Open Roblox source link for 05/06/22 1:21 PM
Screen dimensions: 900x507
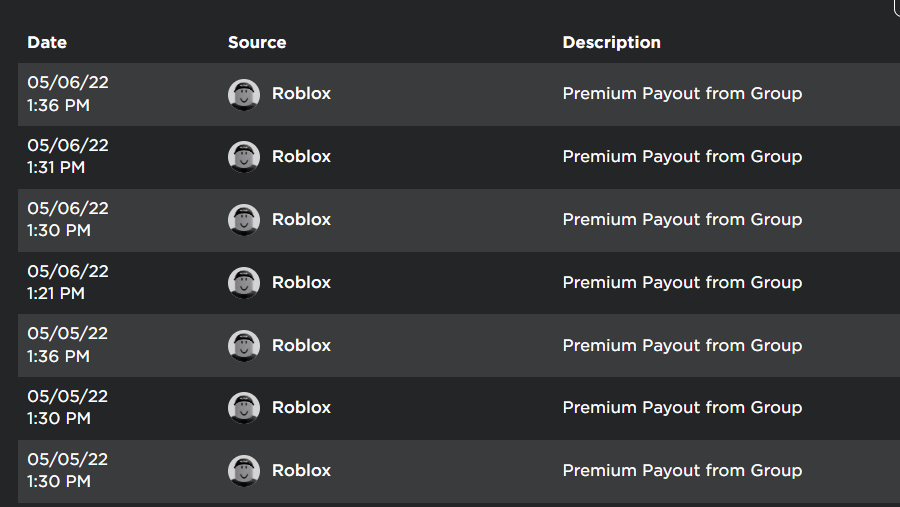301,282
